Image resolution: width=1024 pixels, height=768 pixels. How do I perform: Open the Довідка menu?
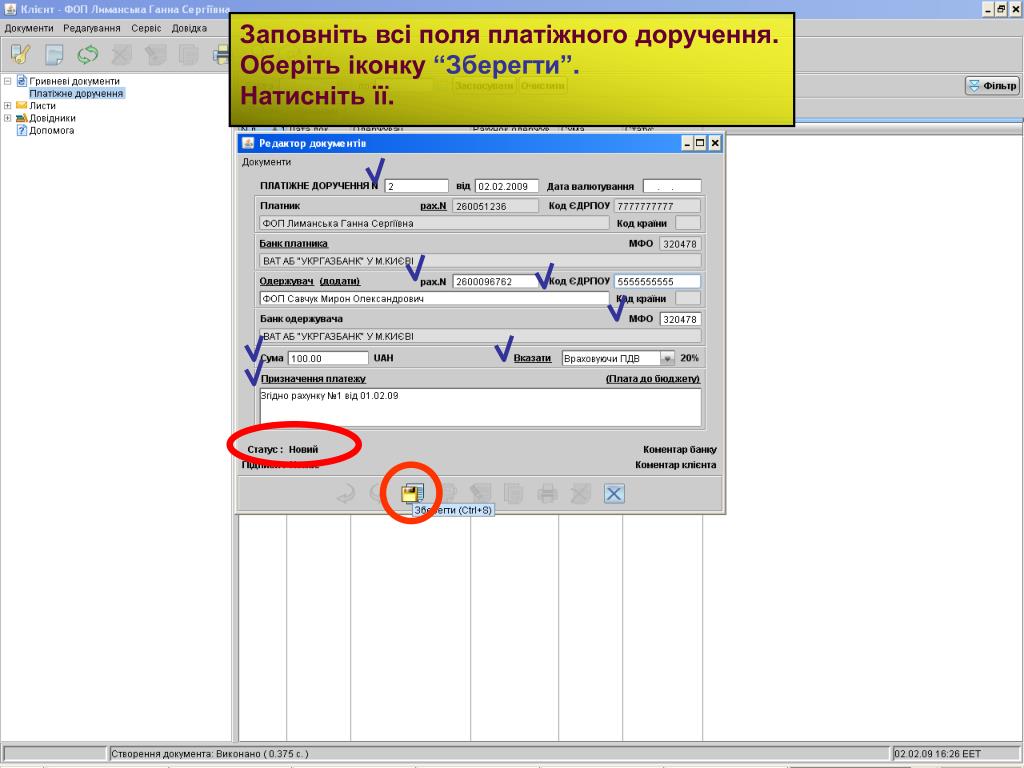189,28
